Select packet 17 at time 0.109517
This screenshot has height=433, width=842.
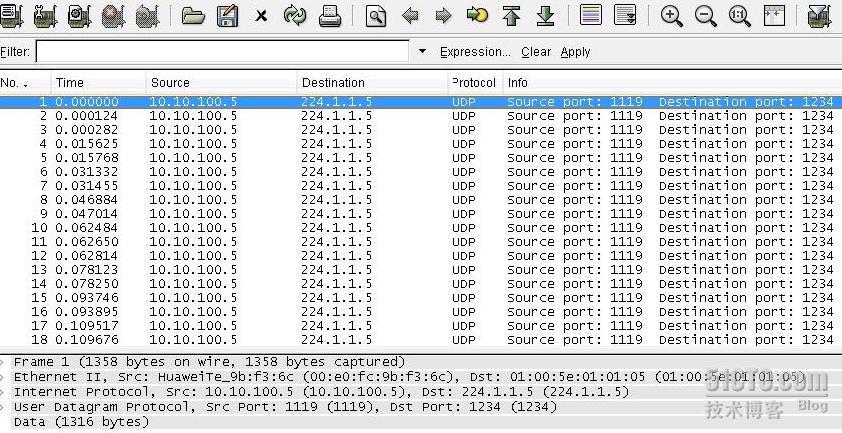coord(421,326)
